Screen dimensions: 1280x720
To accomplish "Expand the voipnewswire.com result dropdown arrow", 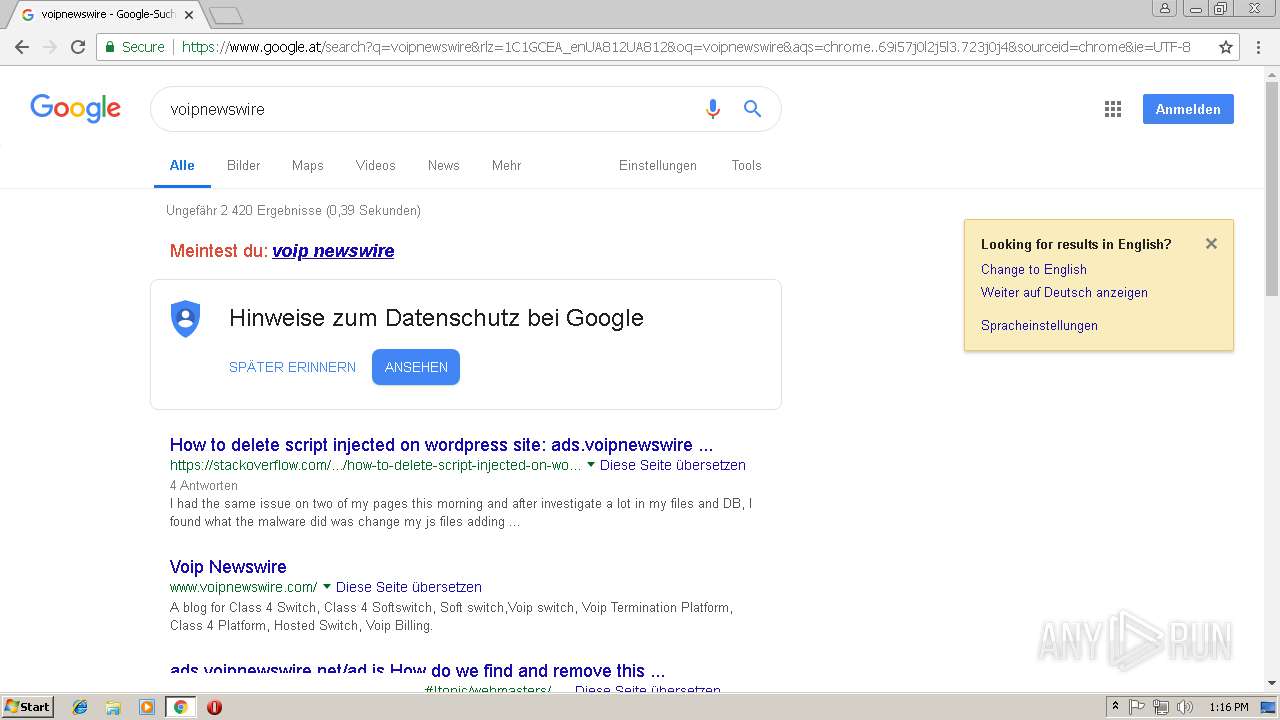I will coord(327,587).
